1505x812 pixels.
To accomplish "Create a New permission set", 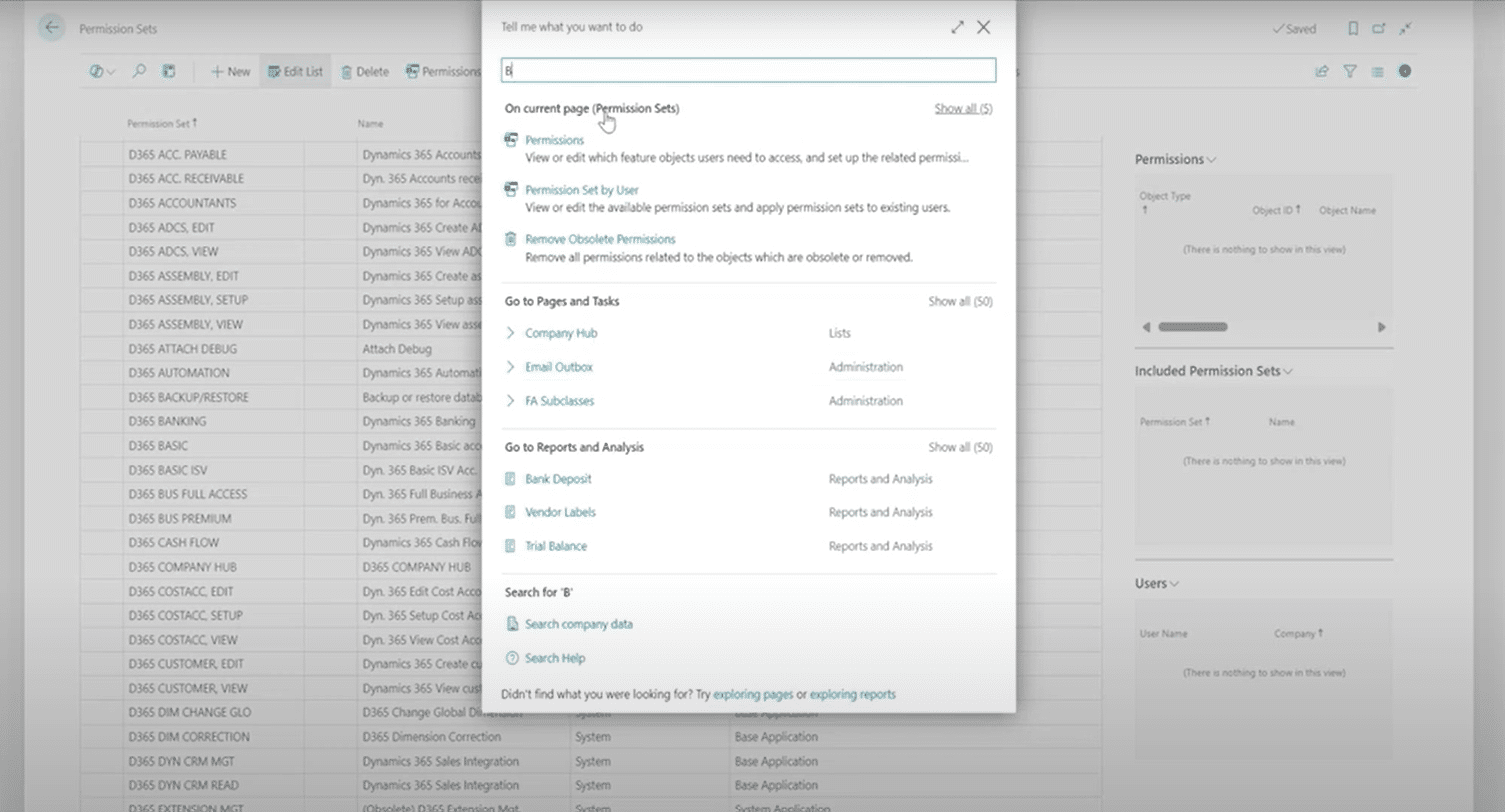I will 230,72.
